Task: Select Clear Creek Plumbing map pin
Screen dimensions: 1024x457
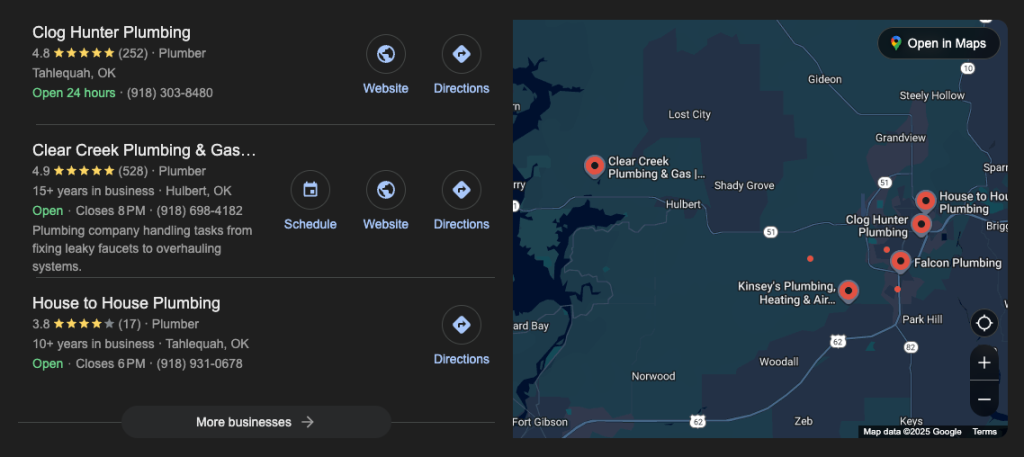Action: point(594,166)
